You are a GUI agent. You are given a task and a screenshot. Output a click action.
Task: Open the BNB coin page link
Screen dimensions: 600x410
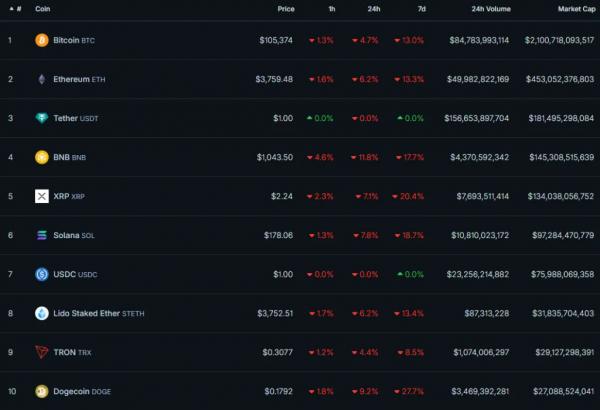click(70, 157)
